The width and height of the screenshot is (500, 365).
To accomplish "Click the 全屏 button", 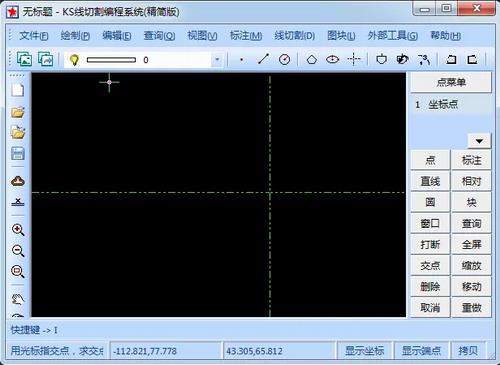I will pos(471,244).
